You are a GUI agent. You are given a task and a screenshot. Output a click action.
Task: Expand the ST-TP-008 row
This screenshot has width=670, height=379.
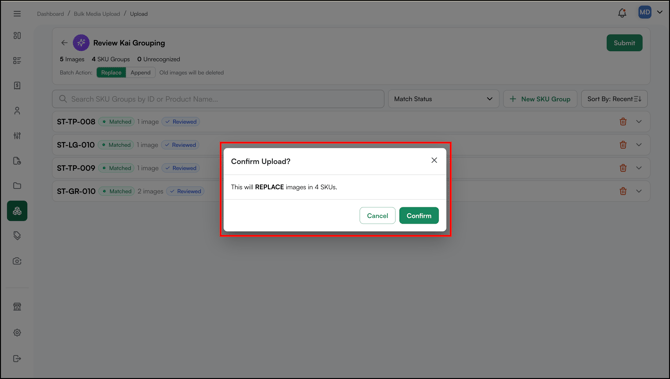(639, 122)
